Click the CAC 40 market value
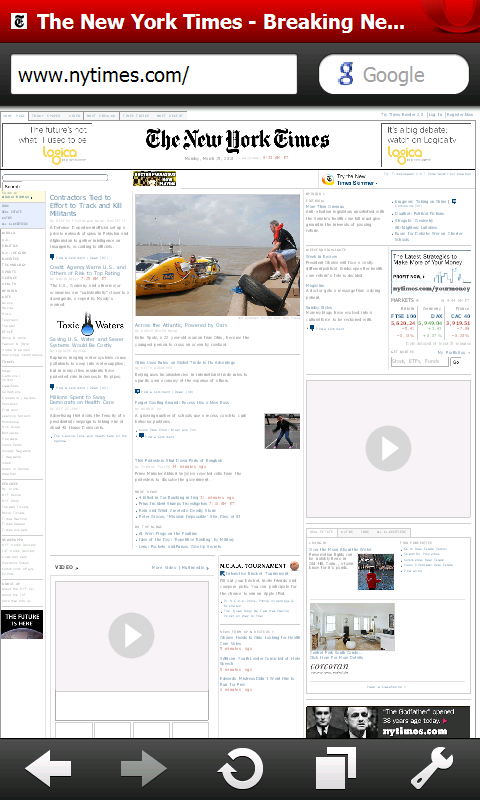This screenshot has height=800, width=480. pos(457,323)
